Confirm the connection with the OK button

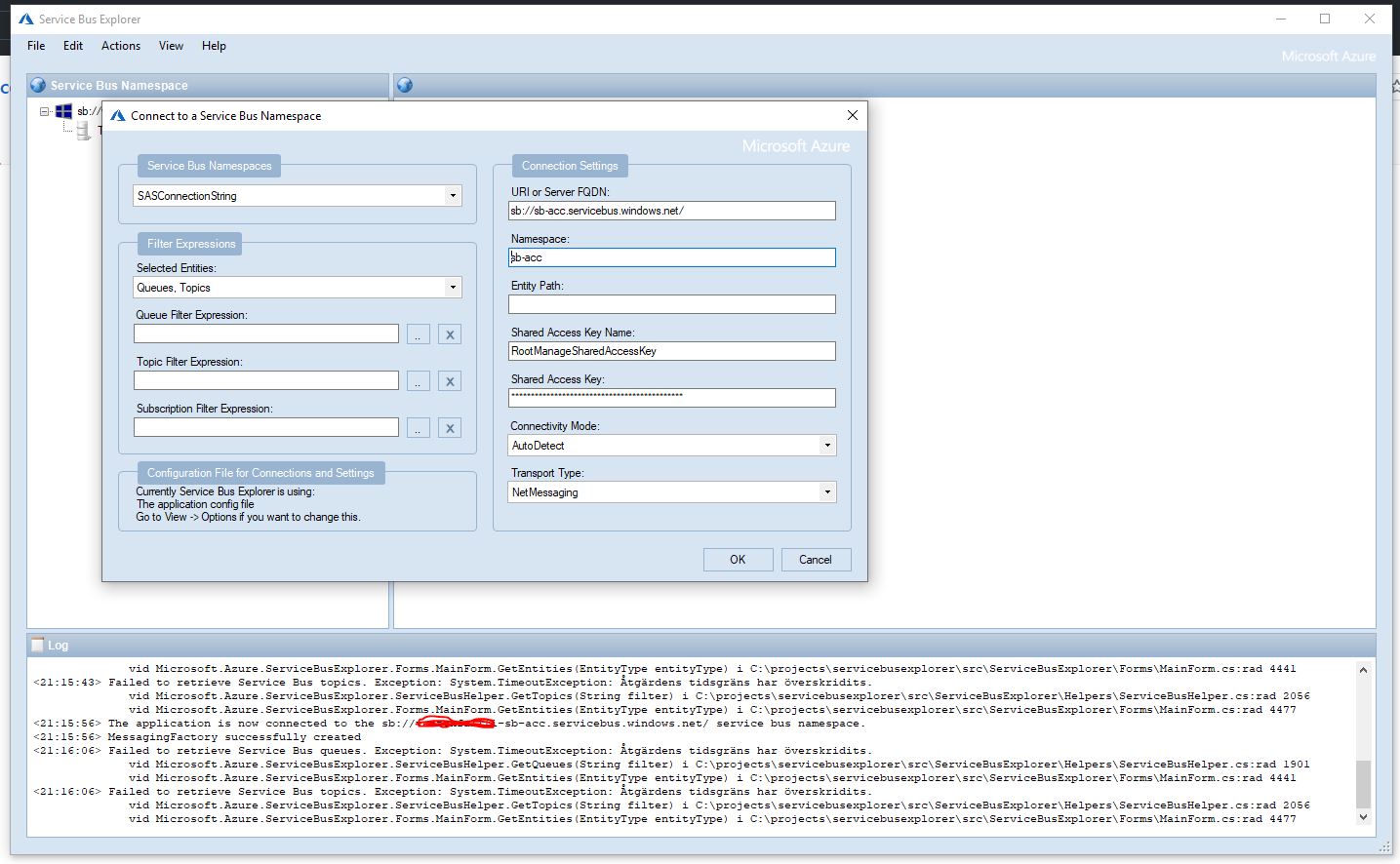tap(738, 559)
